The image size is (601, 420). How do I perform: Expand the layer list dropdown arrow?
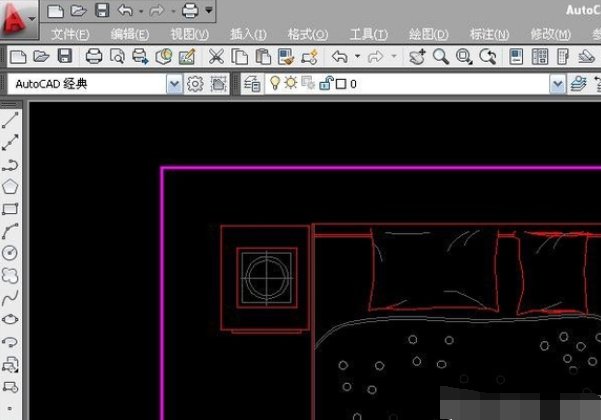click(557, 84)
